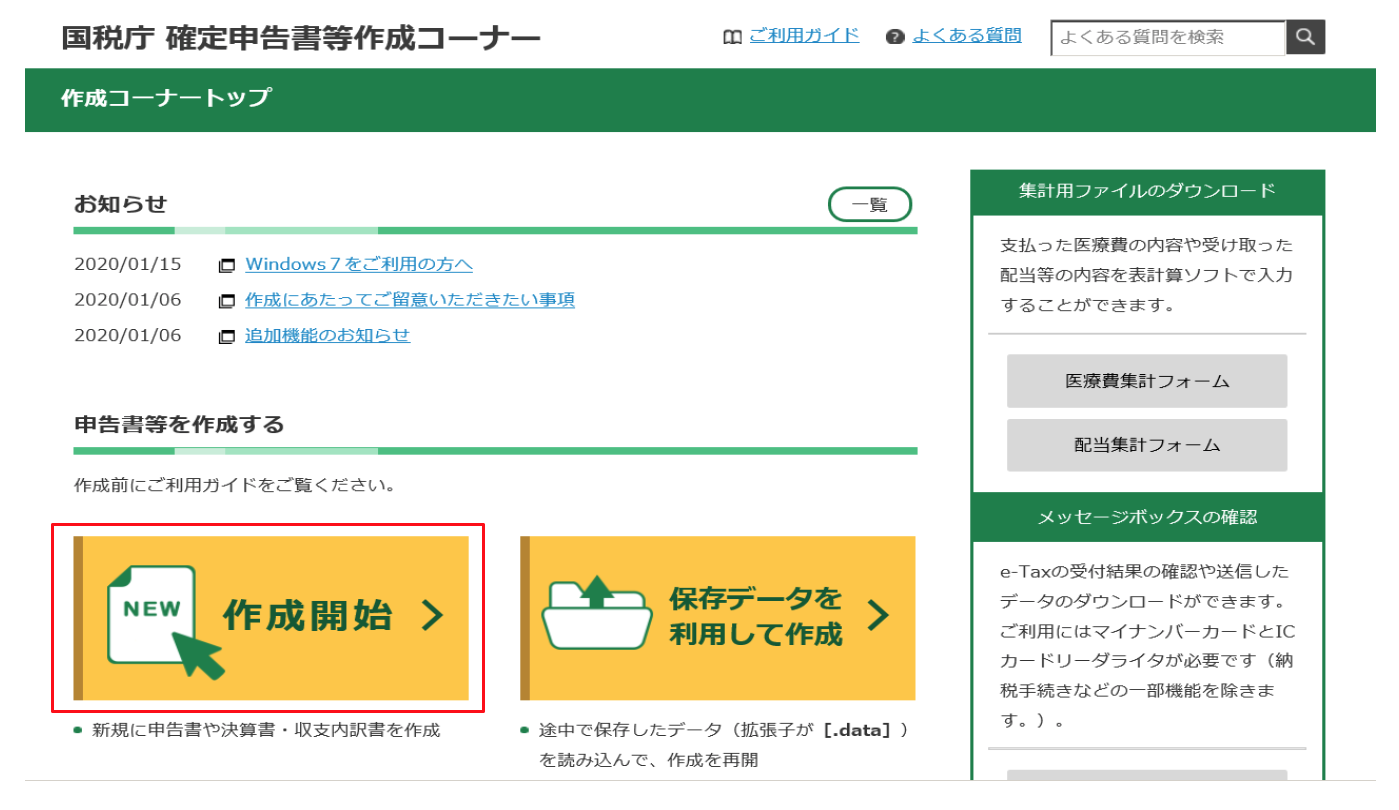Image resolution: width=1399 pixels, height=810 pixels.
Task: Open the よくある質問 link in the header
Action: click(x=966, y=36)
